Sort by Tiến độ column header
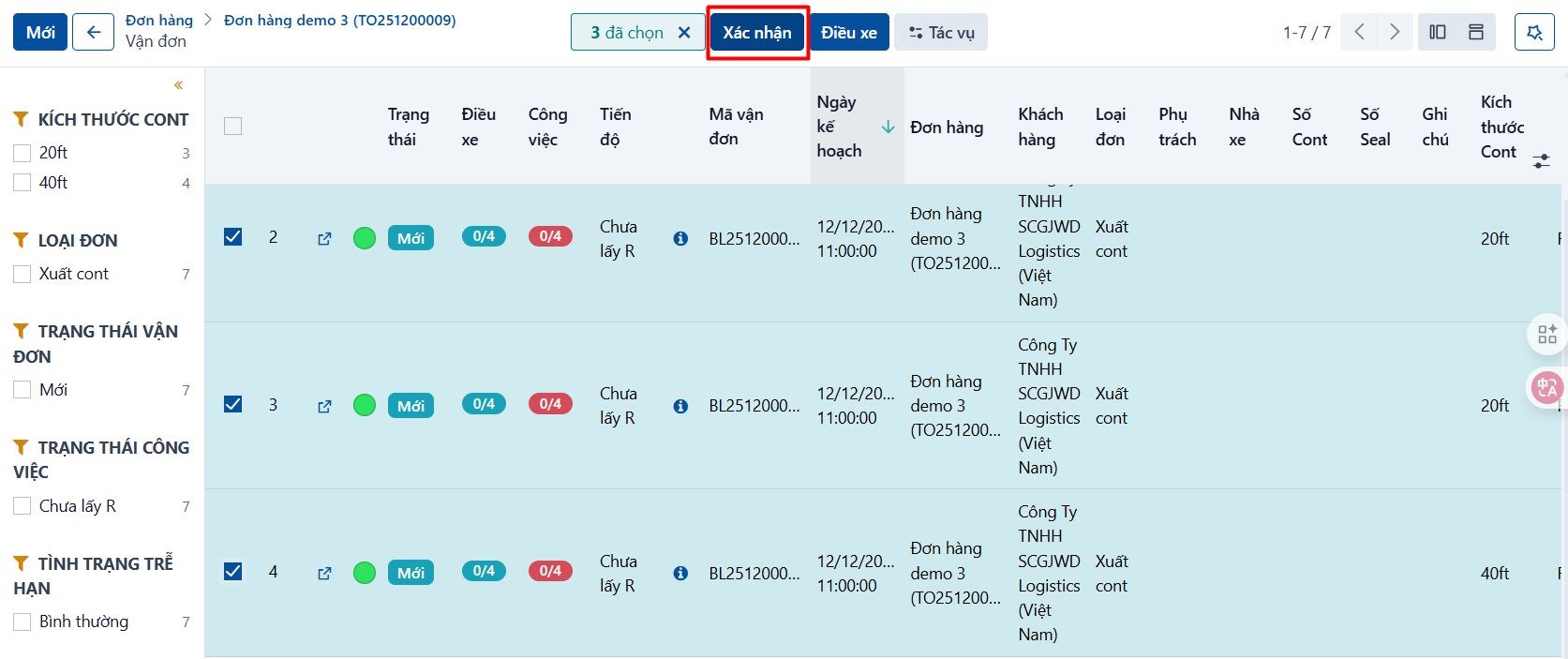This screenshot has height=659, width=1568. click(616, 127)
